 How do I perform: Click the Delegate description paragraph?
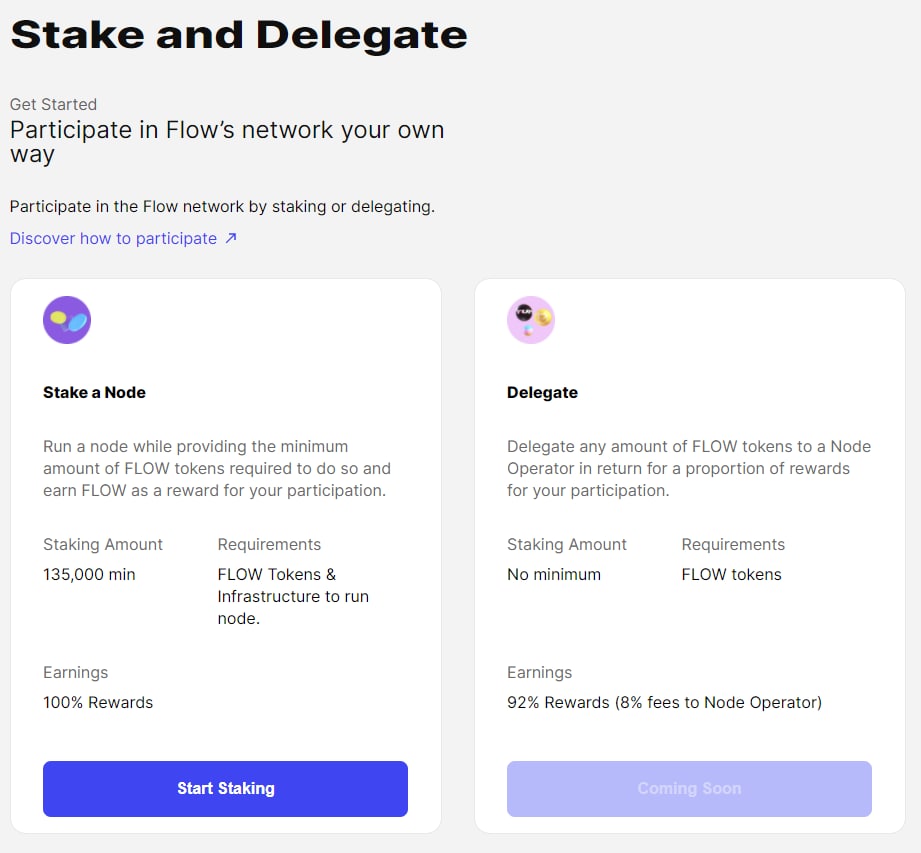tap(689, 468)
